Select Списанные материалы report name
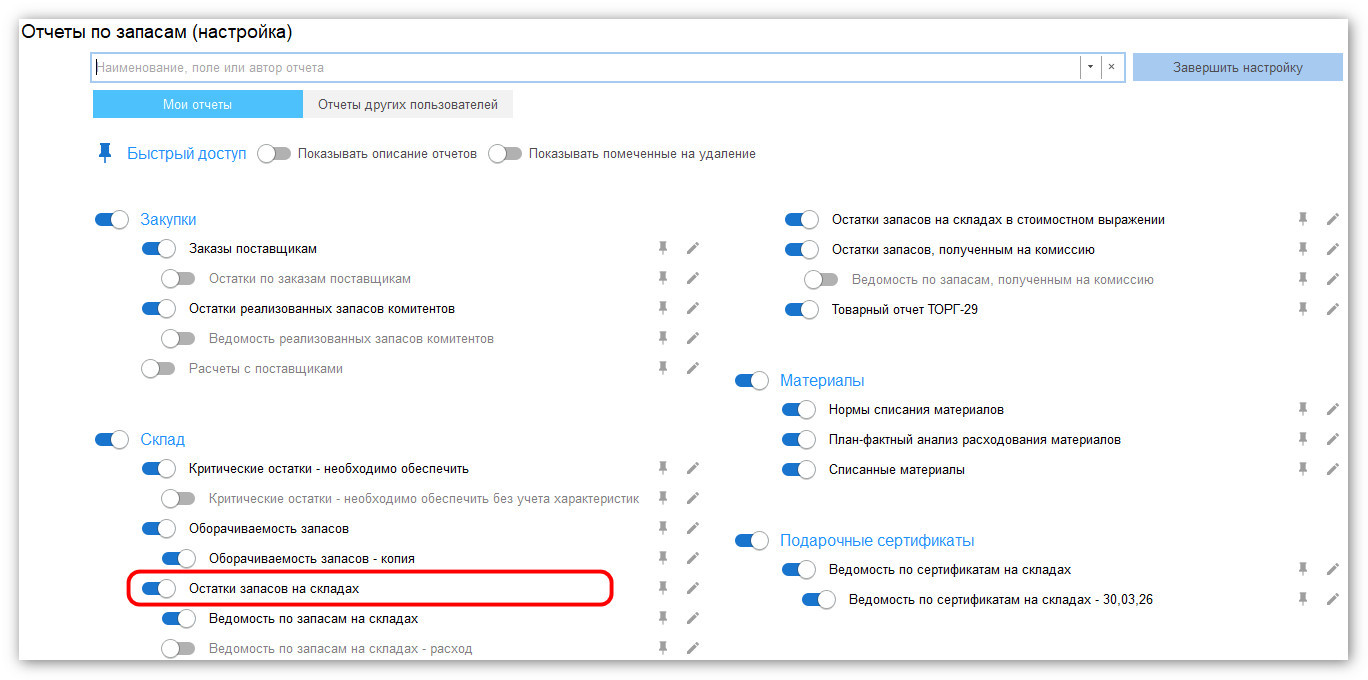This screenshot has height=680, width=1368. coord(897,469)
